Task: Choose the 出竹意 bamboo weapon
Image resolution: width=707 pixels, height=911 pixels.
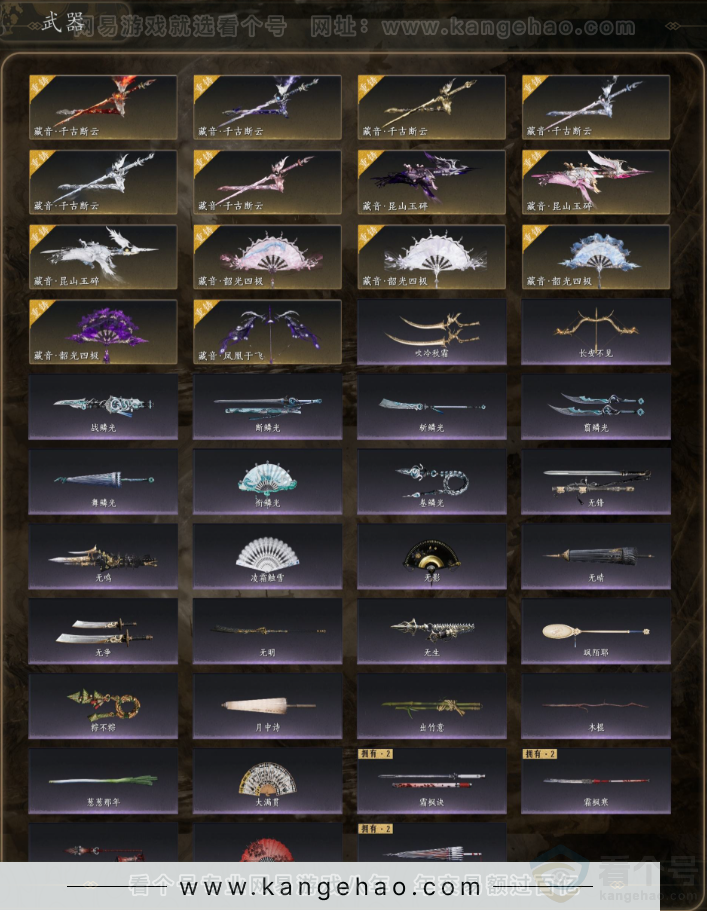Action: click(432, 706)
